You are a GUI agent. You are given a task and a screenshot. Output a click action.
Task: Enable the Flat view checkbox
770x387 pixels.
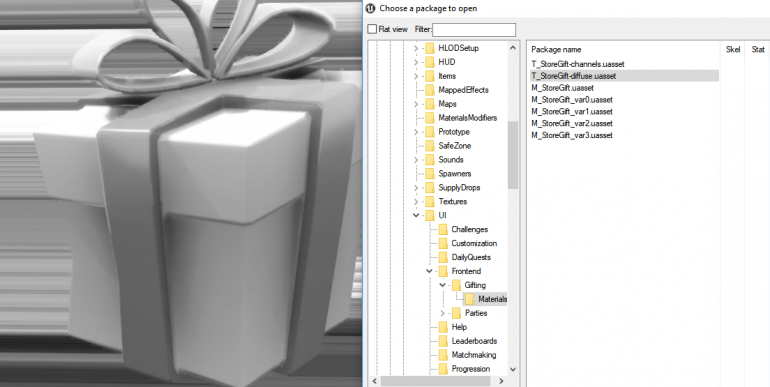(373, 29)
